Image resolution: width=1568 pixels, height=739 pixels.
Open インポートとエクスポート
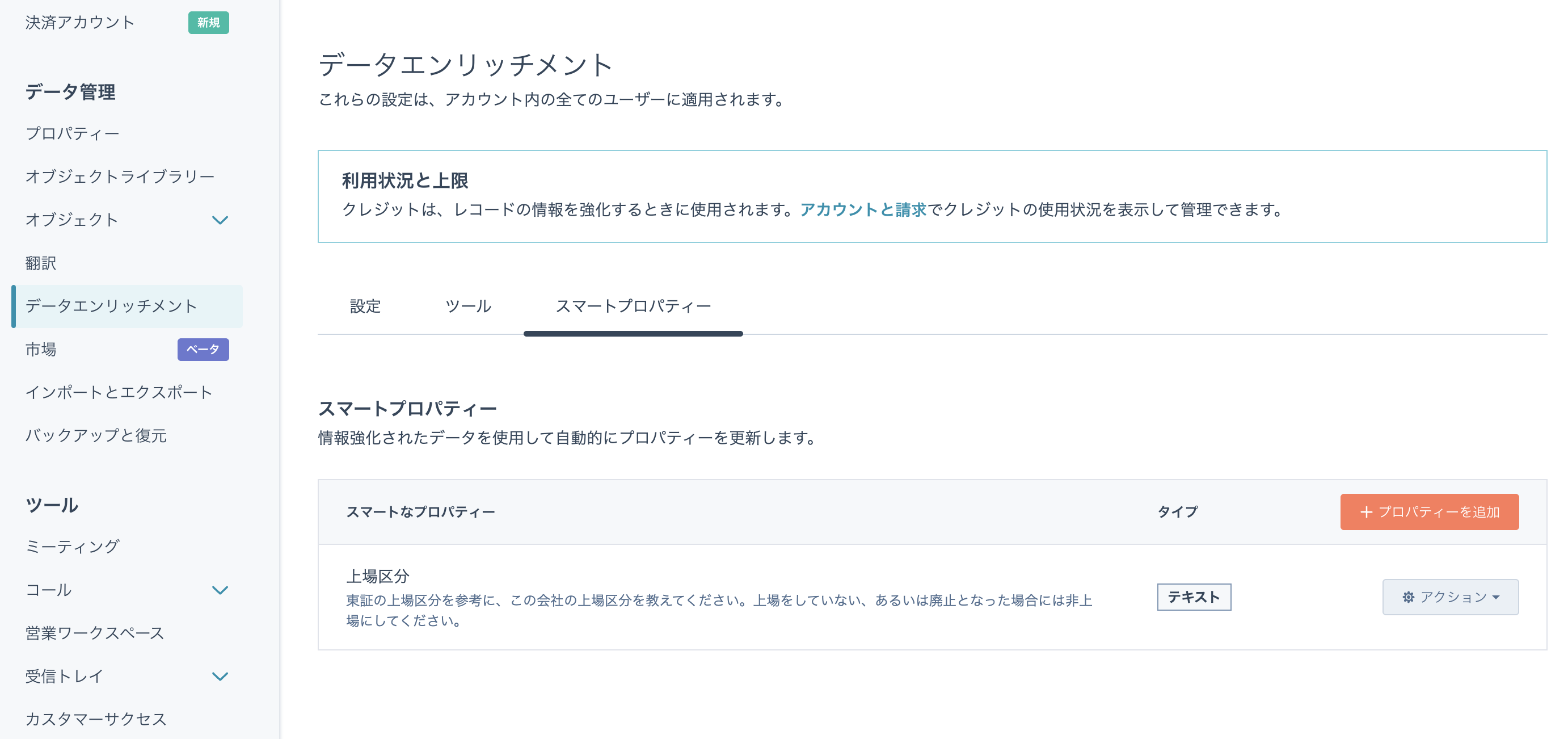tap(119, 392)
